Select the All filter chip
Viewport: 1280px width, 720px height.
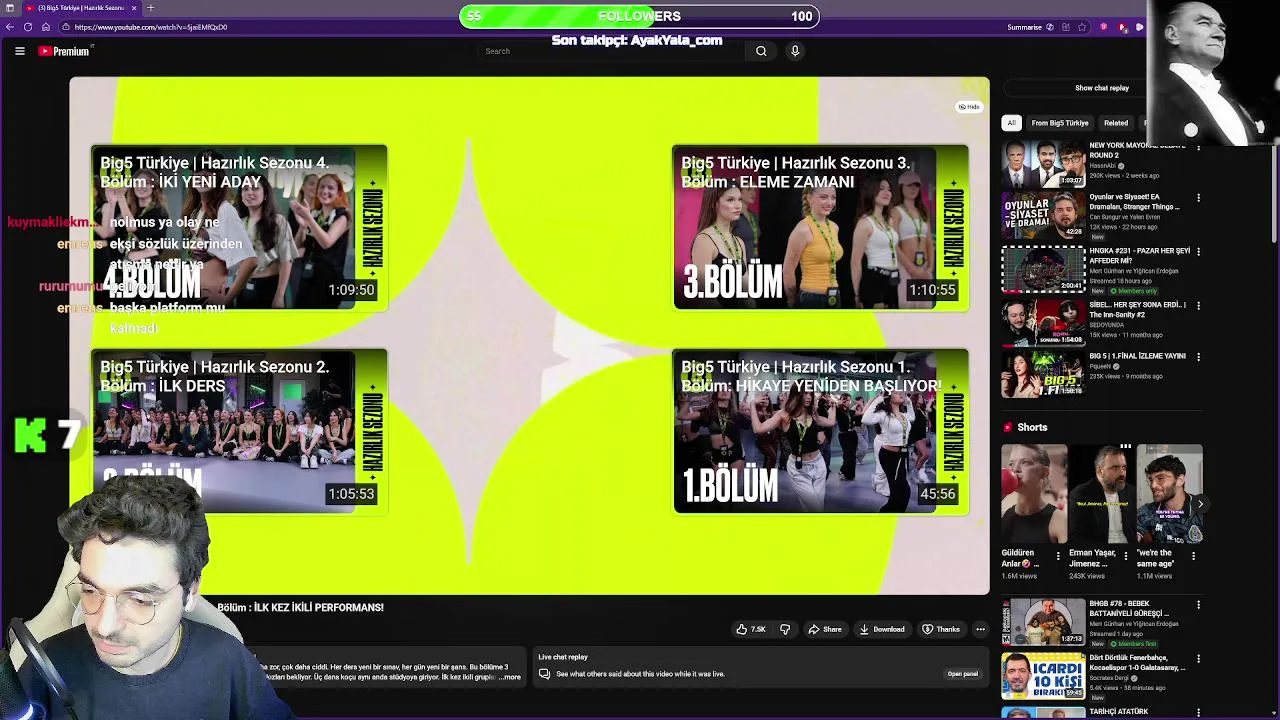click(x=1012, y=123)
